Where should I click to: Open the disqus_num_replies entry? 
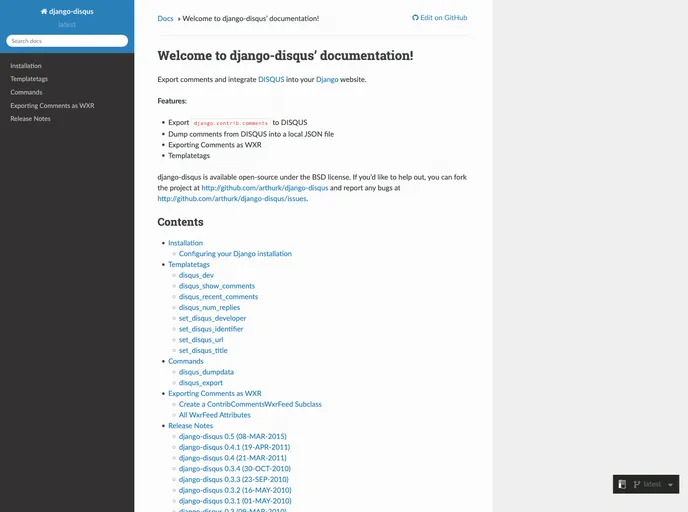tap(209, 308)
